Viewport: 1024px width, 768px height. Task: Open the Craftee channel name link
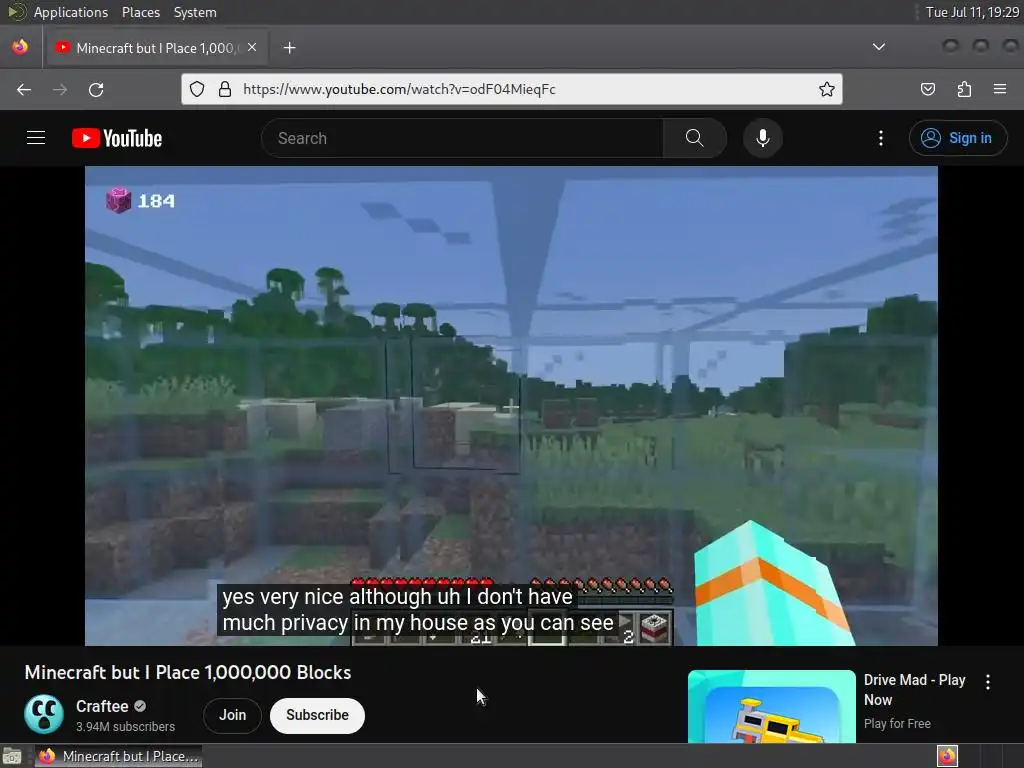102,707
